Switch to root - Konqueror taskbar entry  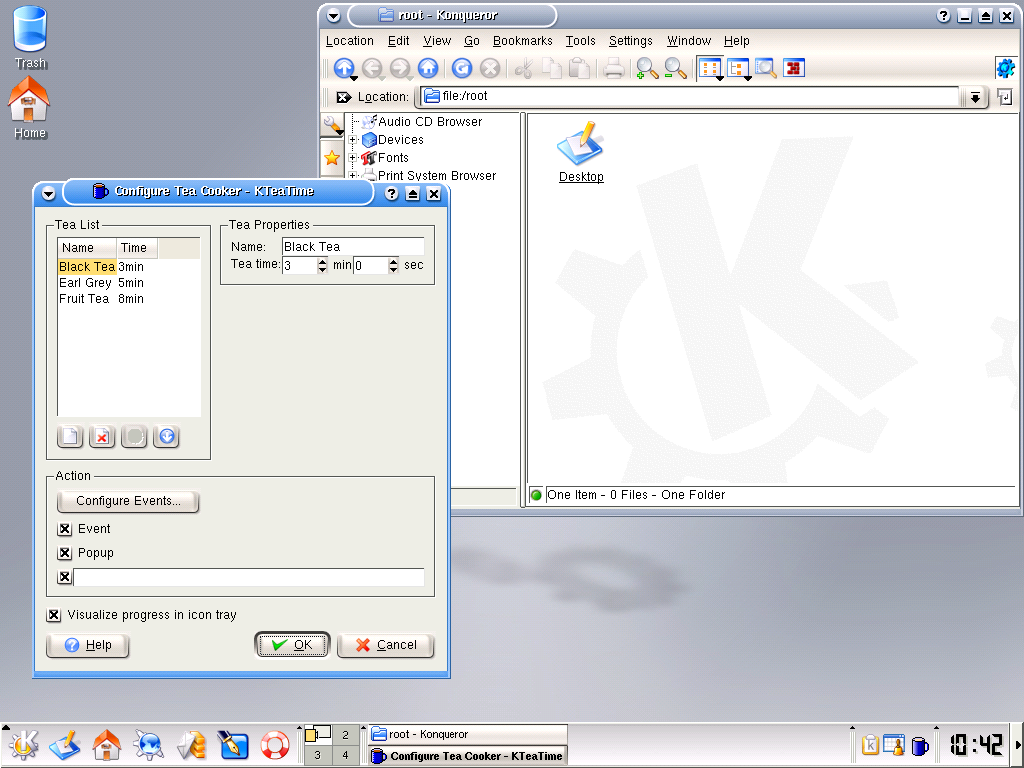click(x=468, y=734)
